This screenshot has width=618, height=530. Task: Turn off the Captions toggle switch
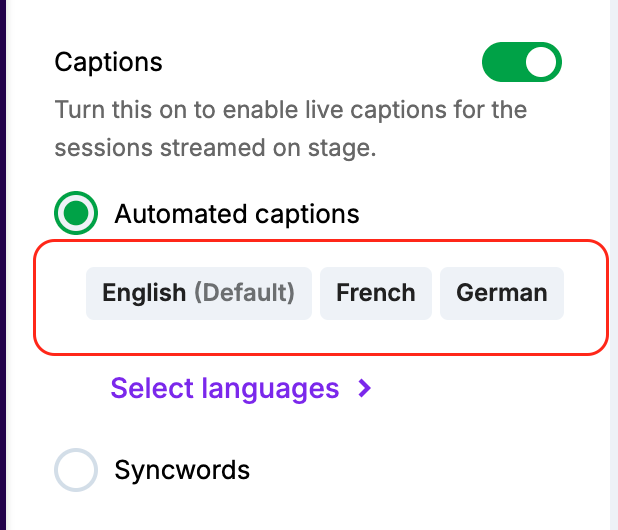(522, 62)
